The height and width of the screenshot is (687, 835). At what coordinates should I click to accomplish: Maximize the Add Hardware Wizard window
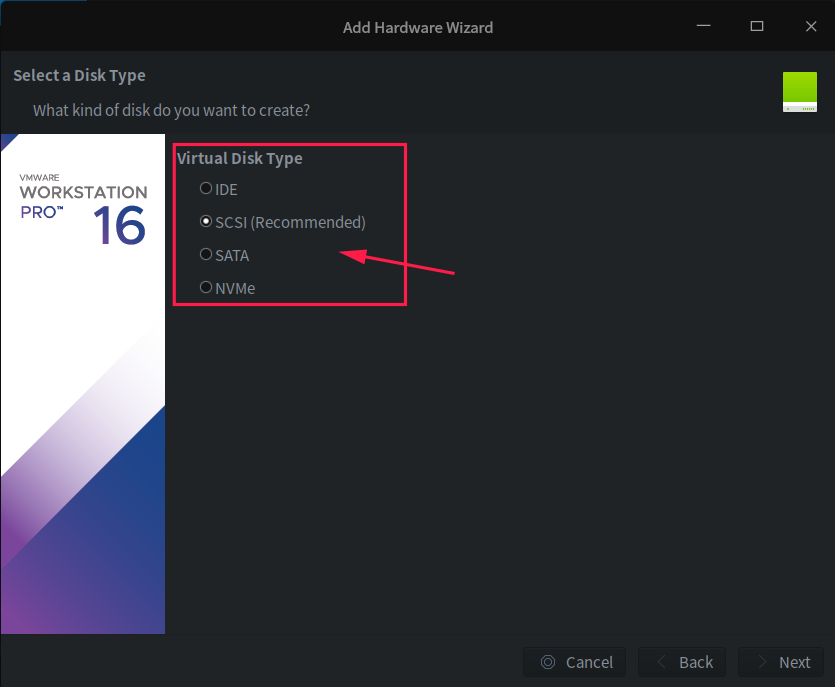coord(757,26)
